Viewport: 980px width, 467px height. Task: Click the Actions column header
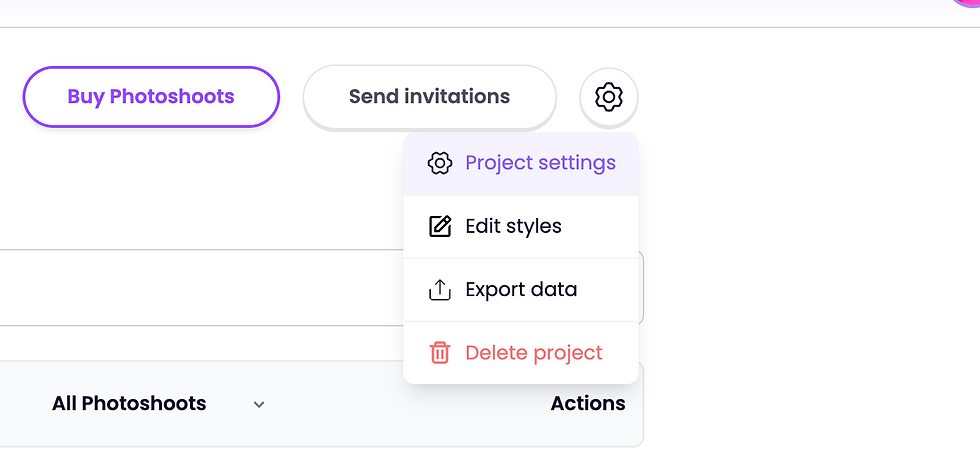(x=588, y=404)
